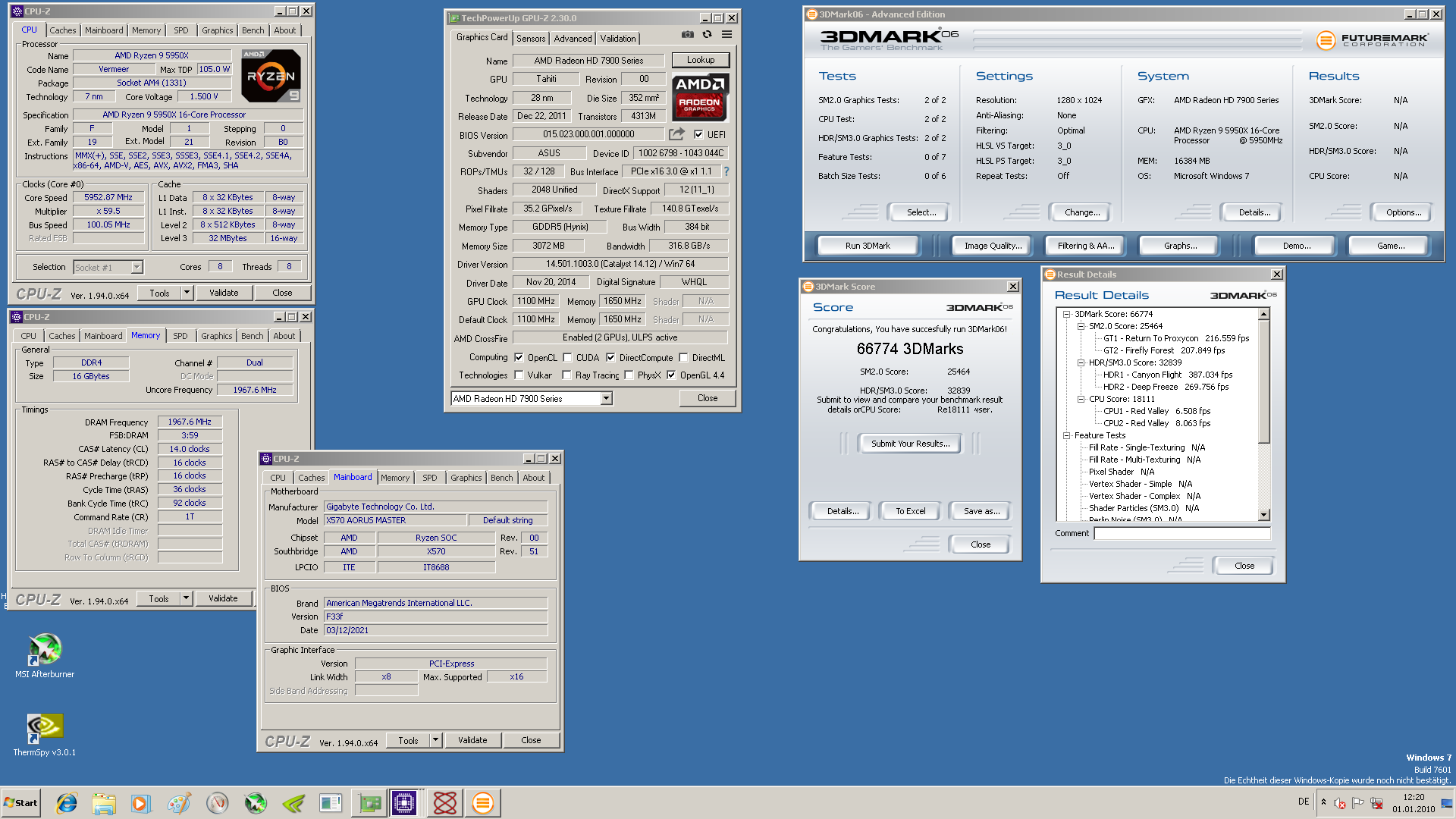Click the NVIDIA logo taskbar icon
Screen dimensions: 1456x819
[293, 803]
